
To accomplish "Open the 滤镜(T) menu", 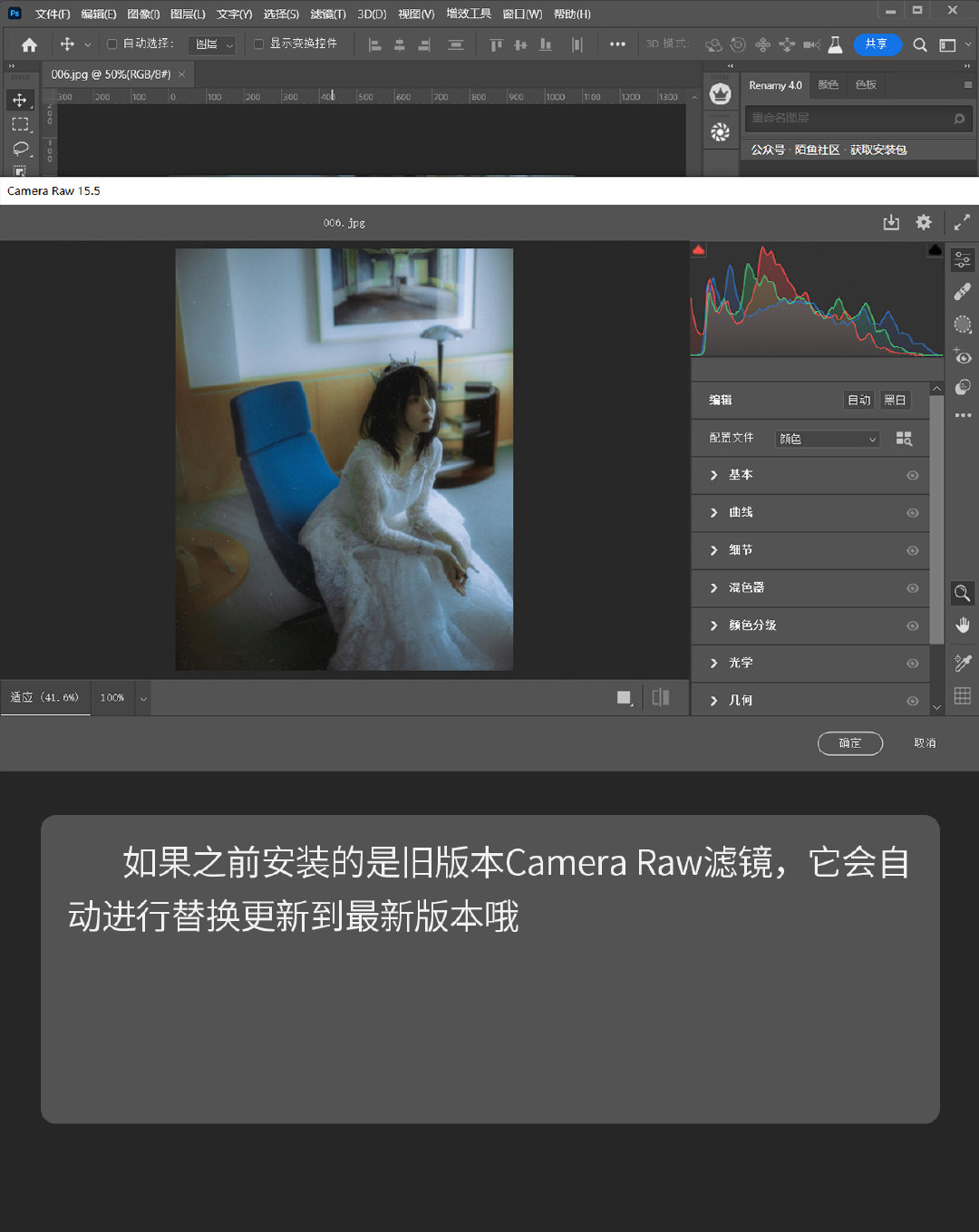I will [328, 15].
